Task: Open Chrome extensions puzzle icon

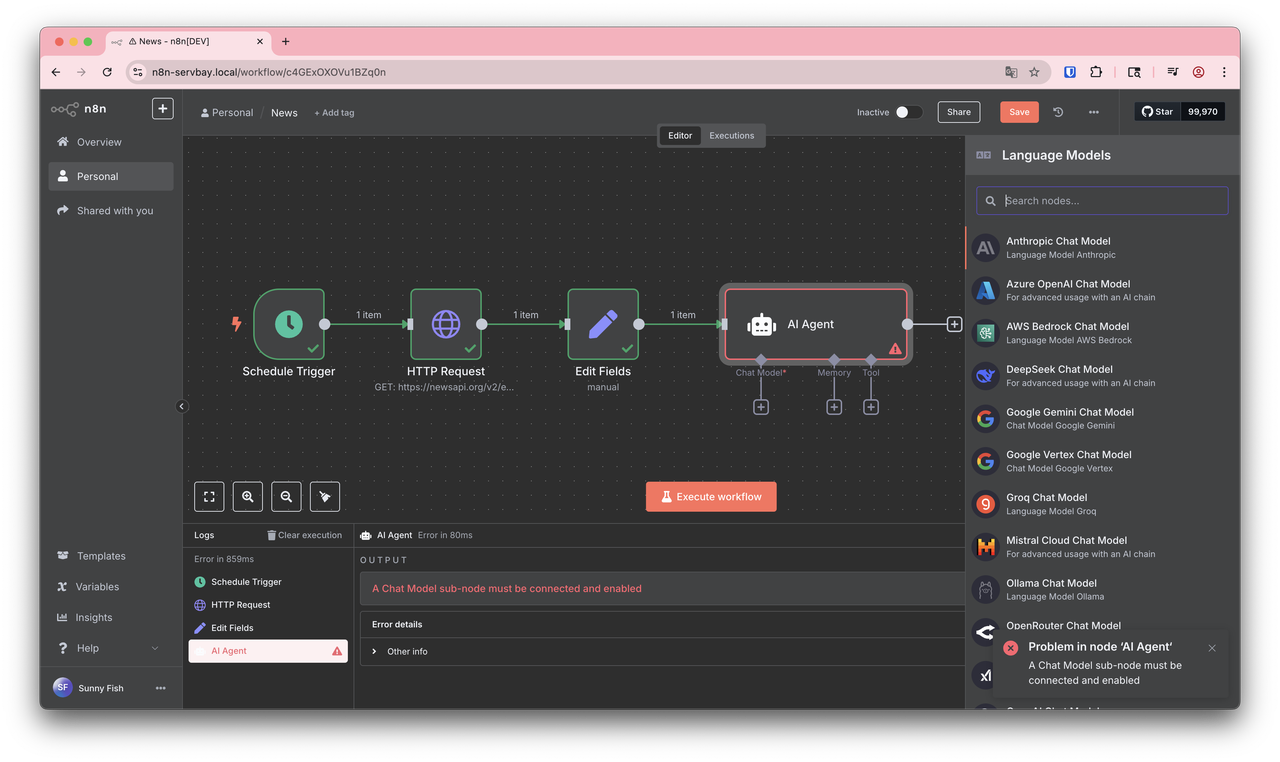Action: click(x=1096, y=72)
